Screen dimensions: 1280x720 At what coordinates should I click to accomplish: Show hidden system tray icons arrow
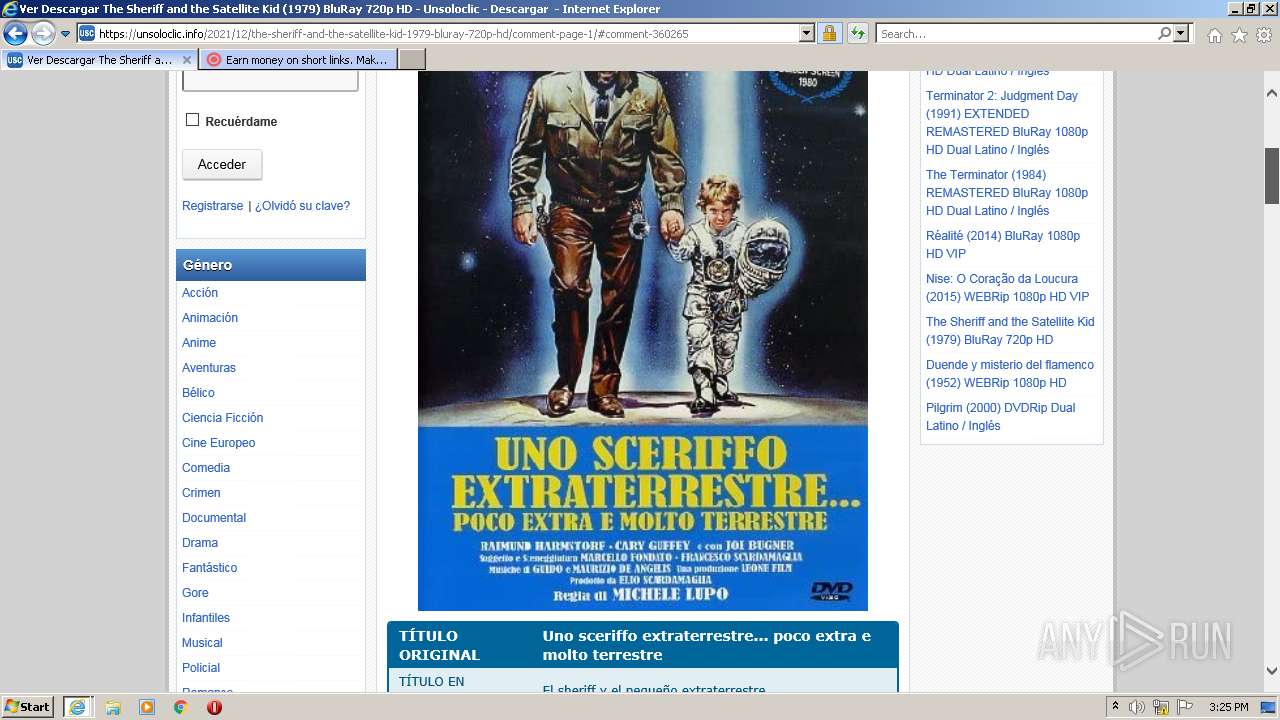click(1116, 707)
